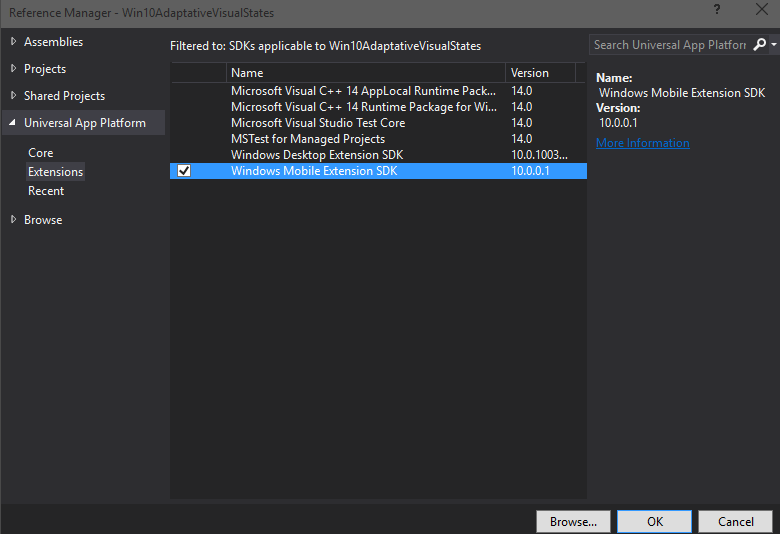Click the Cancel button
The image size is (780, 534).
pos(735,522)
